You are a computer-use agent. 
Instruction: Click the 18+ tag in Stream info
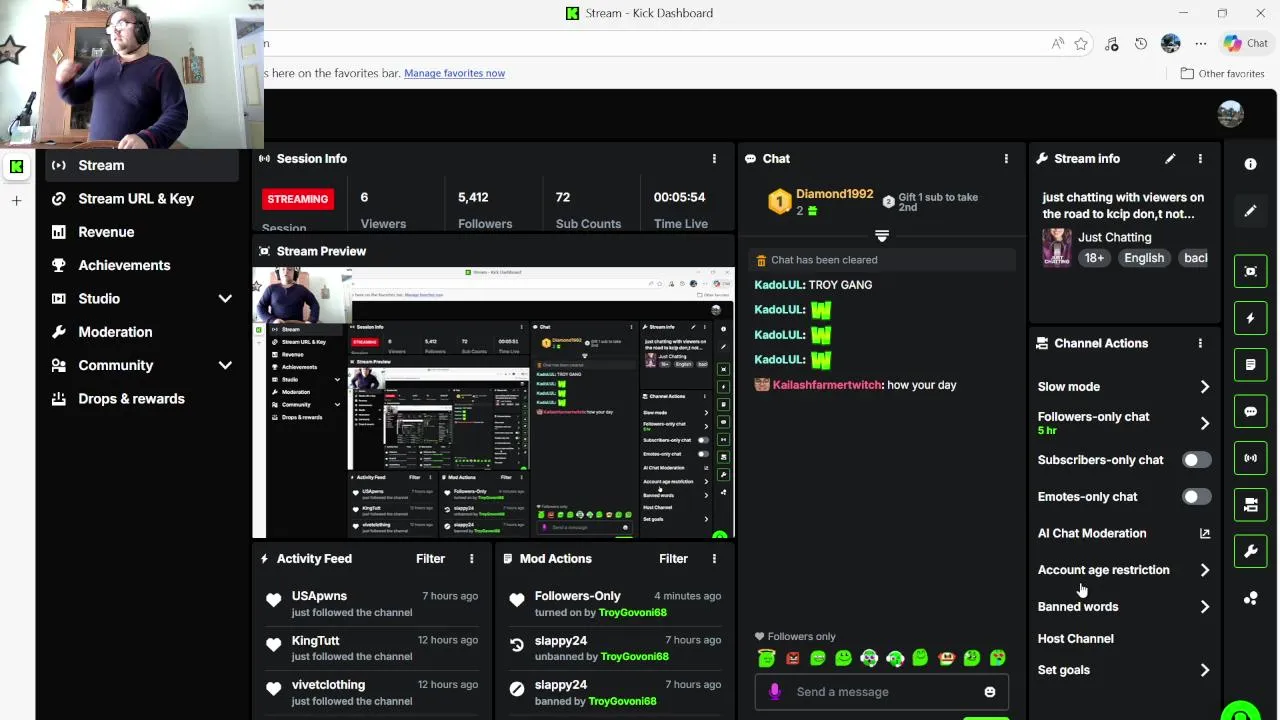[1094, 258]
